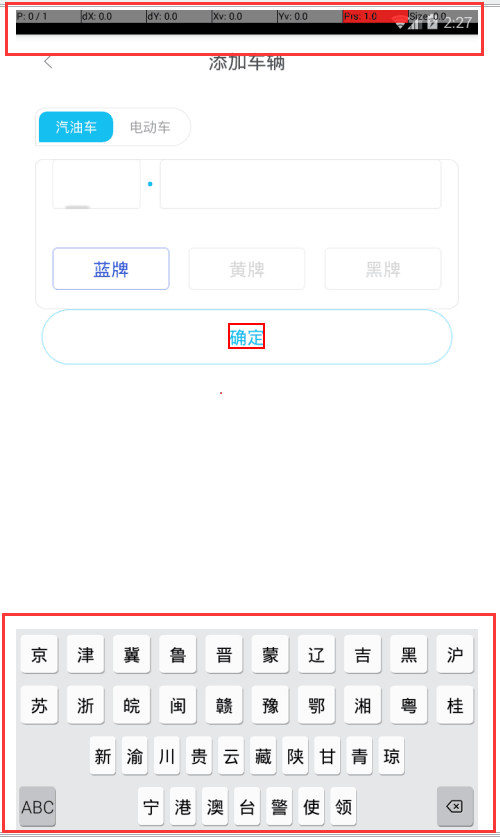This screenshot has height=837, width=500.
Task: Tap the 川 province key
Action: 166,756
